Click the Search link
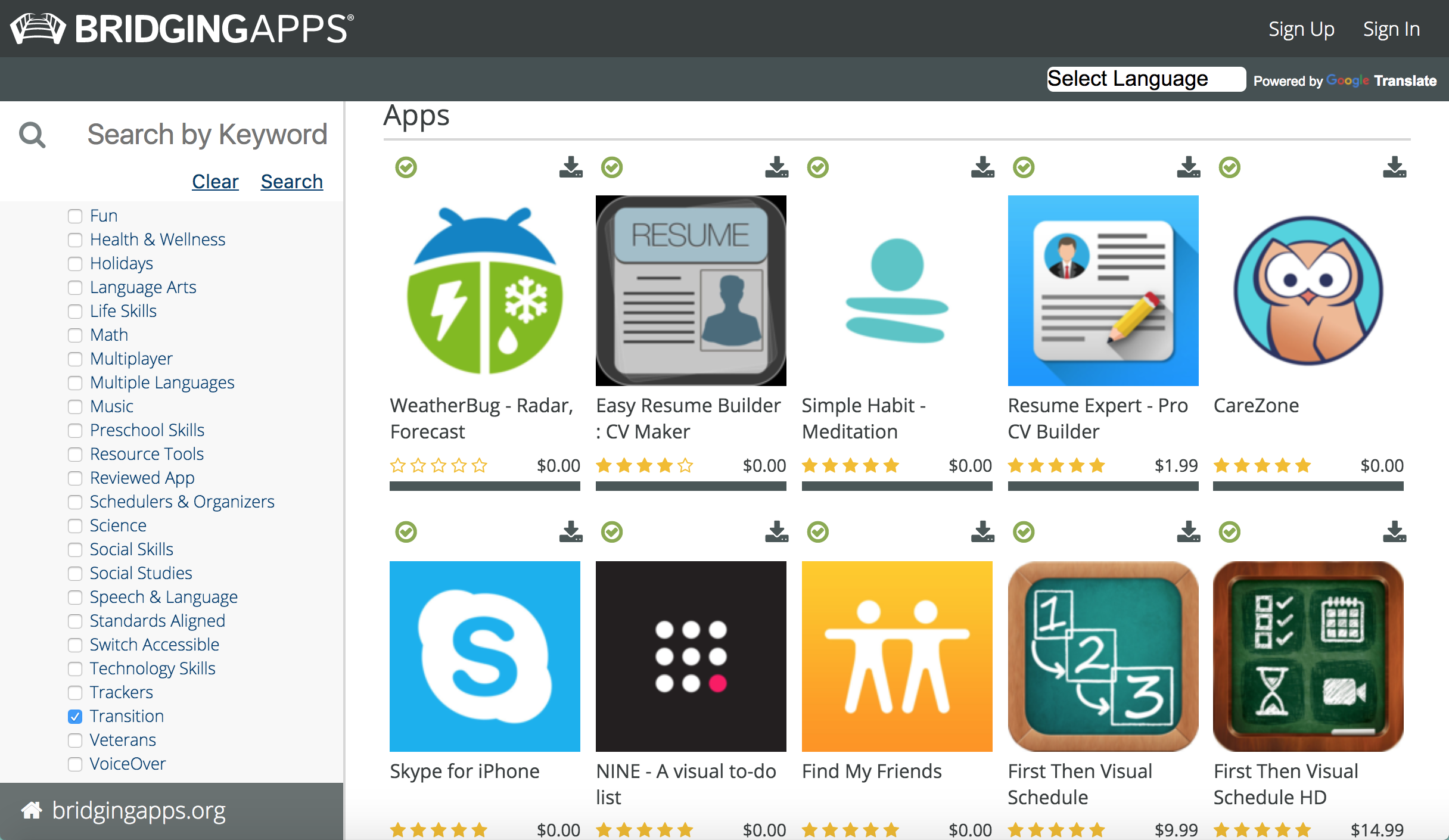 pos(292,181)
